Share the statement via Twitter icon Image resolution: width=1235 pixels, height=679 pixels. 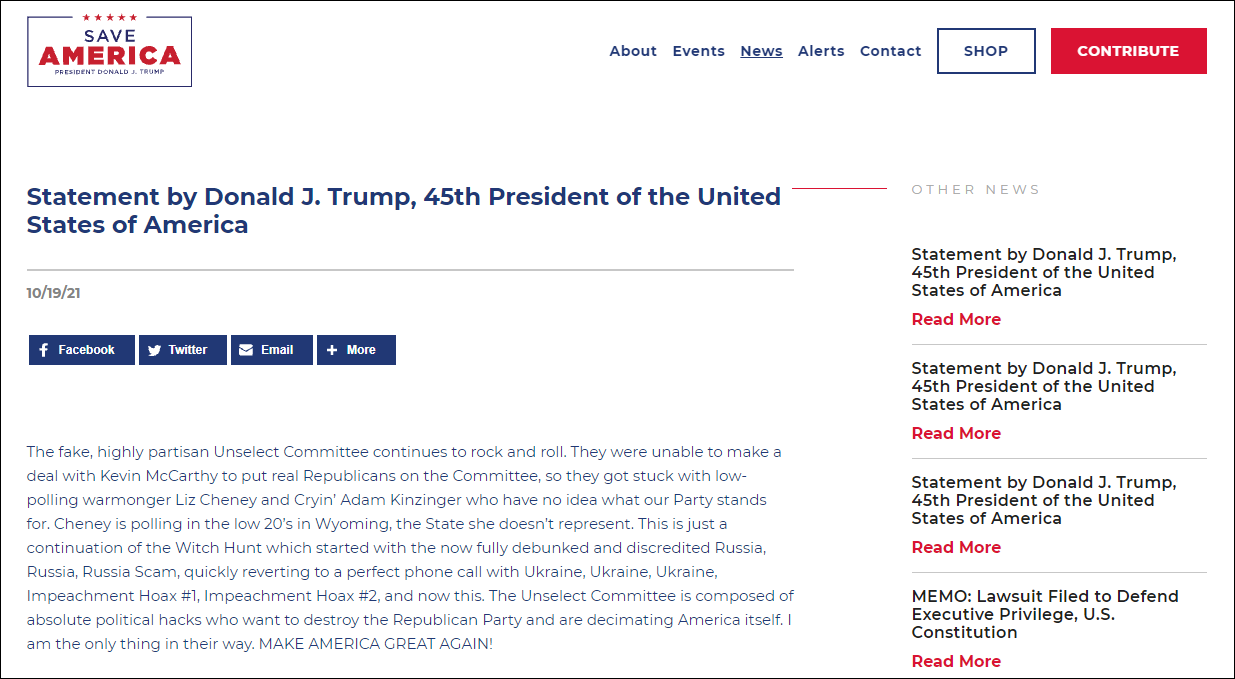[x=154, y=350]
